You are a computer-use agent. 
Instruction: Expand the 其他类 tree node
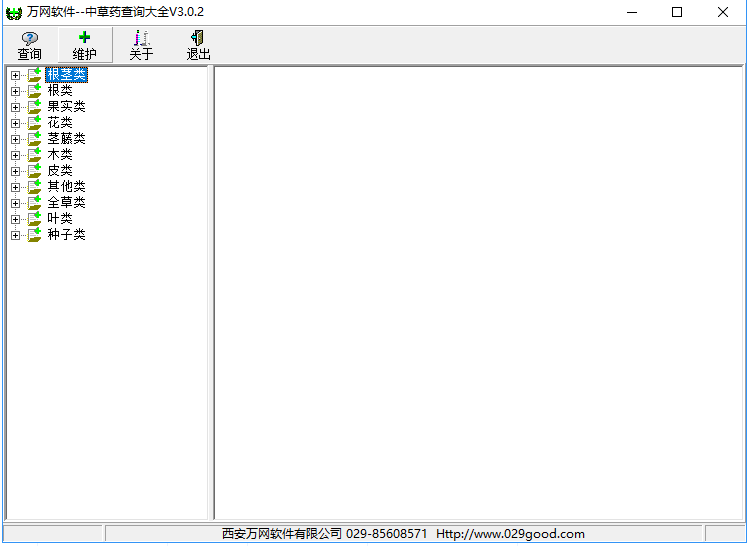[x=15, y=187]
